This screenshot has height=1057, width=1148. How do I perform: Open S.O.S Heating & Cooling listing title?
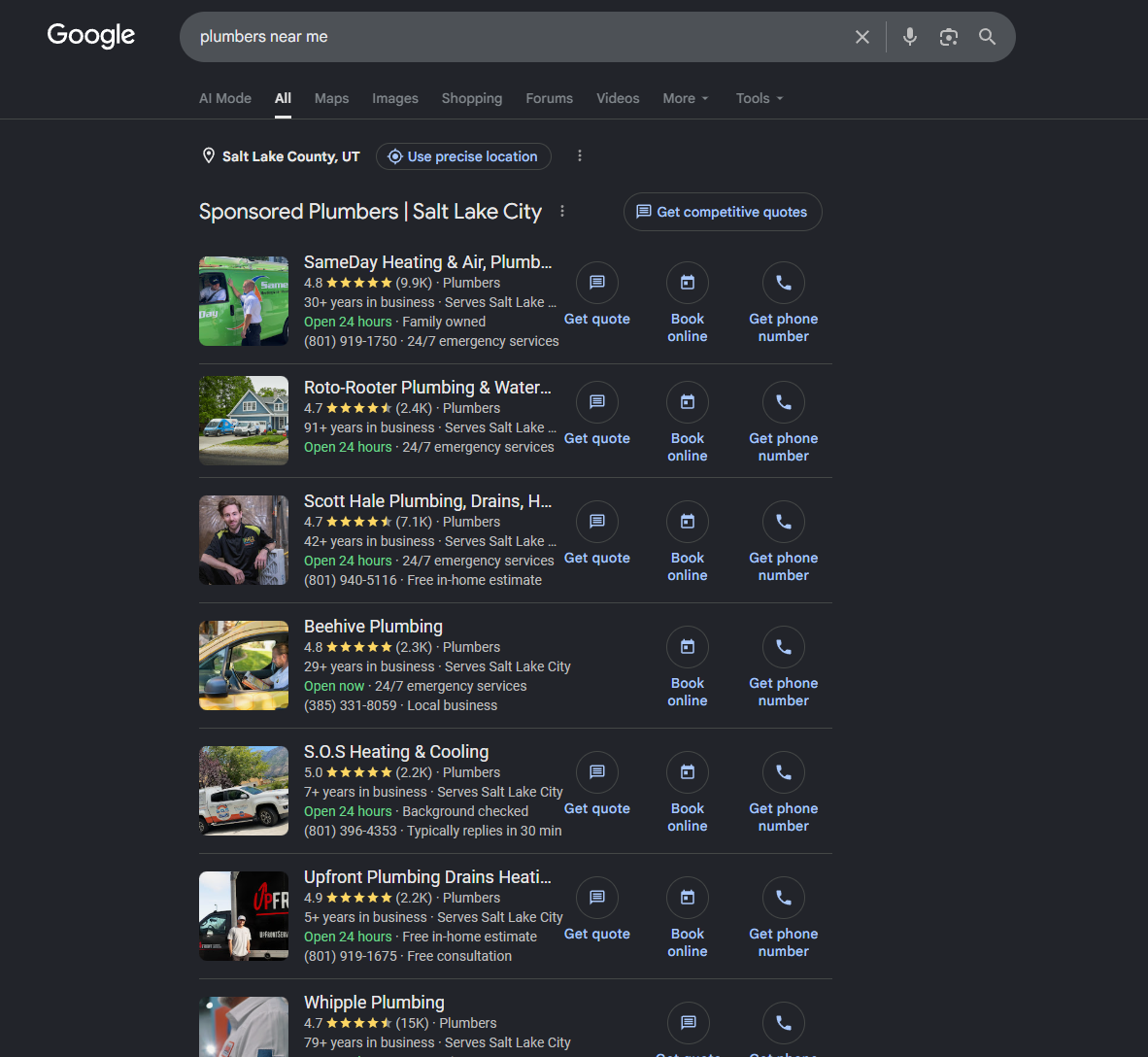click(396, 752)
